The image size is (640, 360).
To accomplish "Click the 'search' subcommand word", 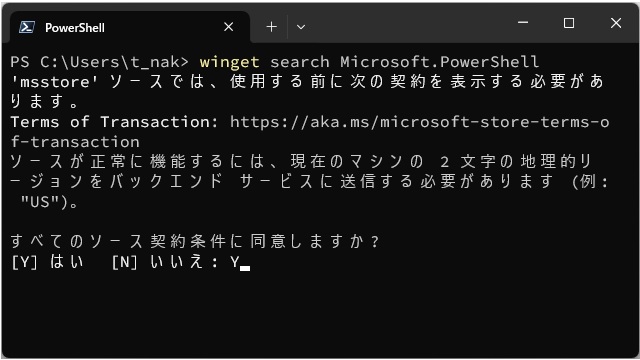I will tap(300, 62).
